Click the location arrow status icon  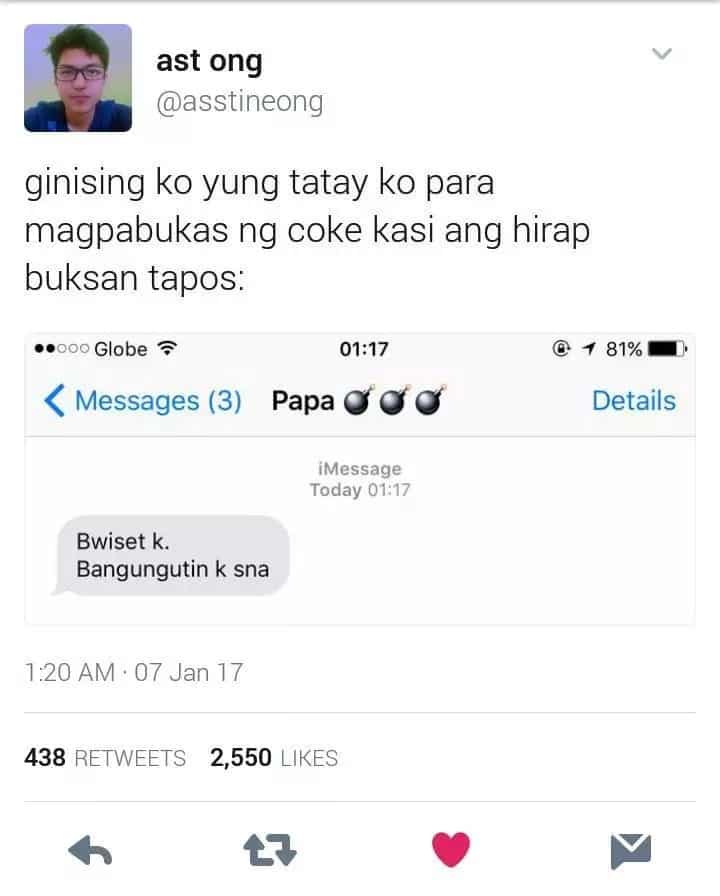(589, 348)
